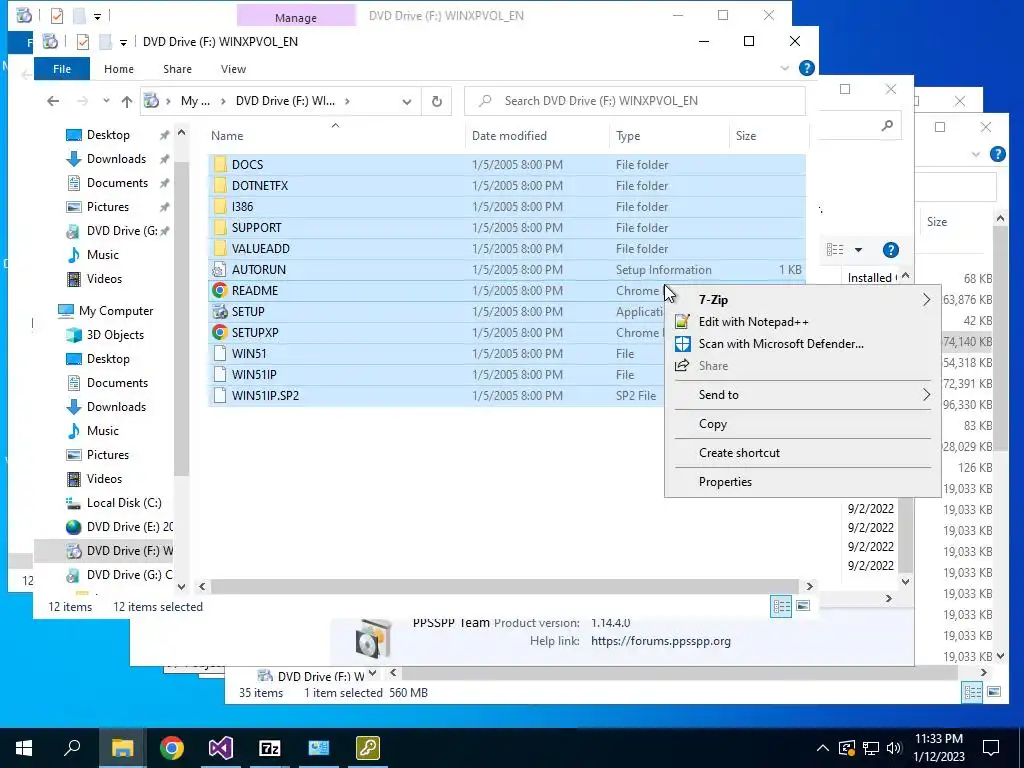Click the Manage tab in back window

pyautogui.click(x=296, y=17)
